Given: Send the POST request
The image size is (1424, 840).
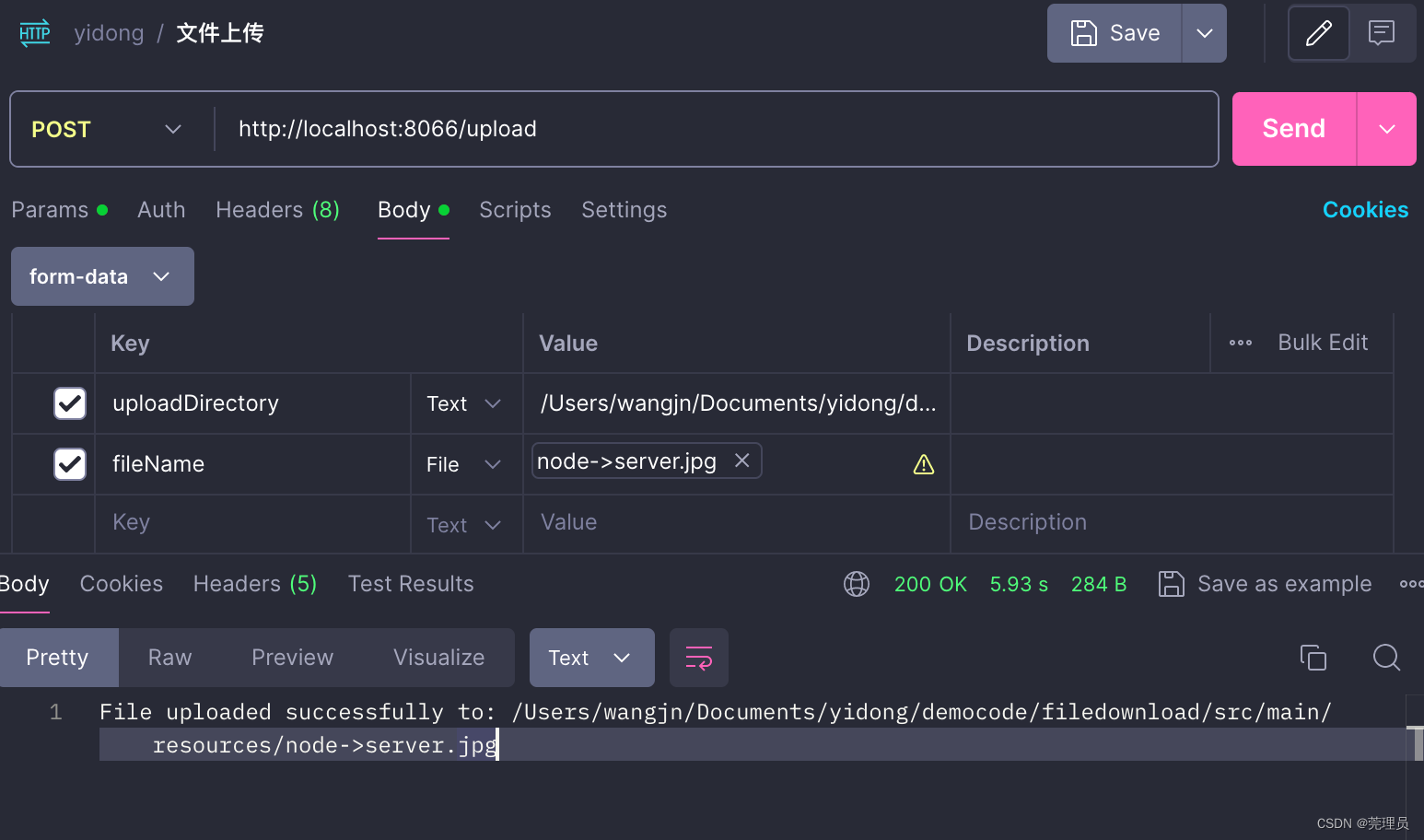Looking at the screenshot, I should (1294, 129).
